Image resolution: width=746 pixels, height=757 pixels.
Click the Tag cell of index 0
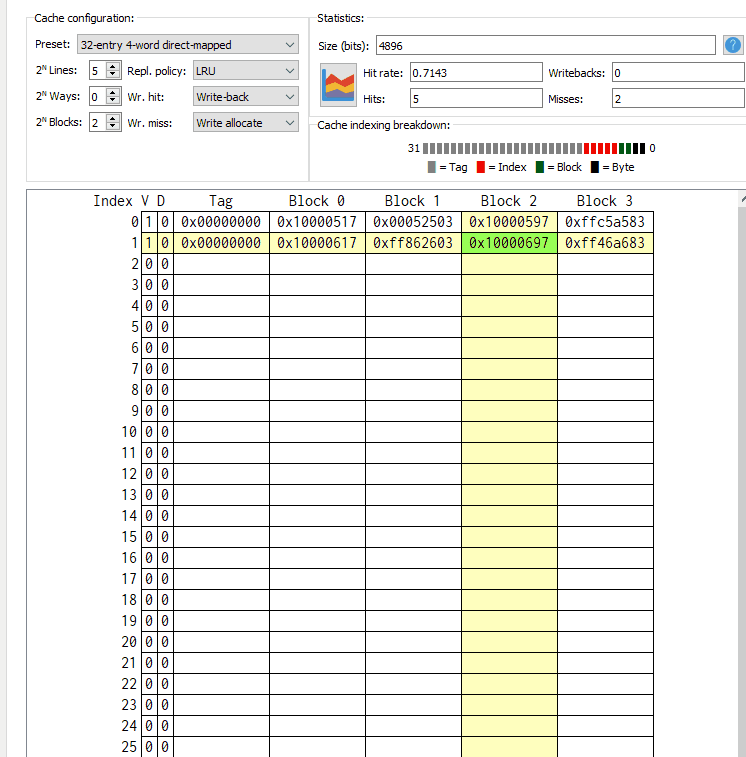tap(221, 222)
